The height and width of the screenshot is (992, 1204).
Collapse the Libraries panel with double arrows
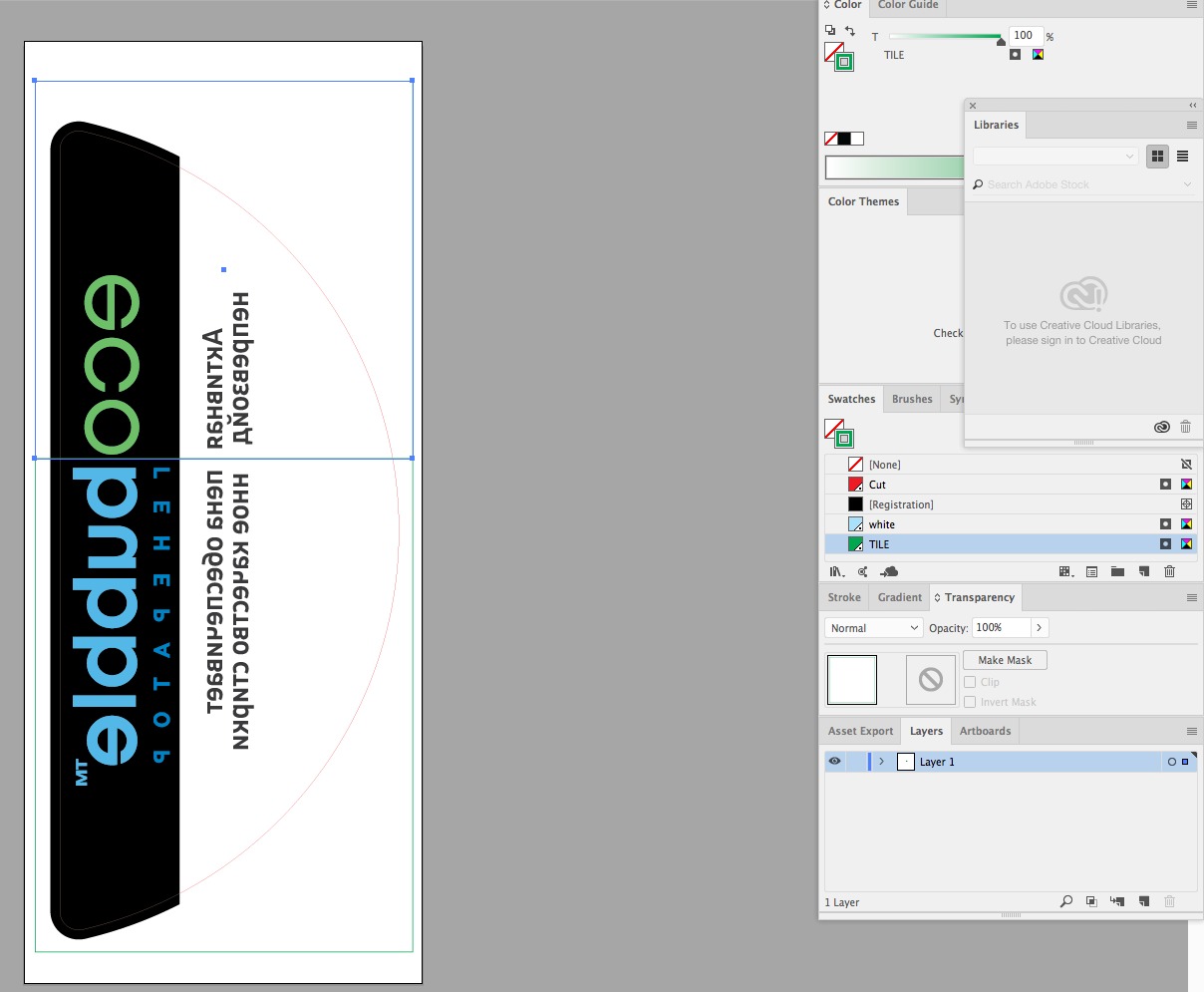(x=1192, y=106)
